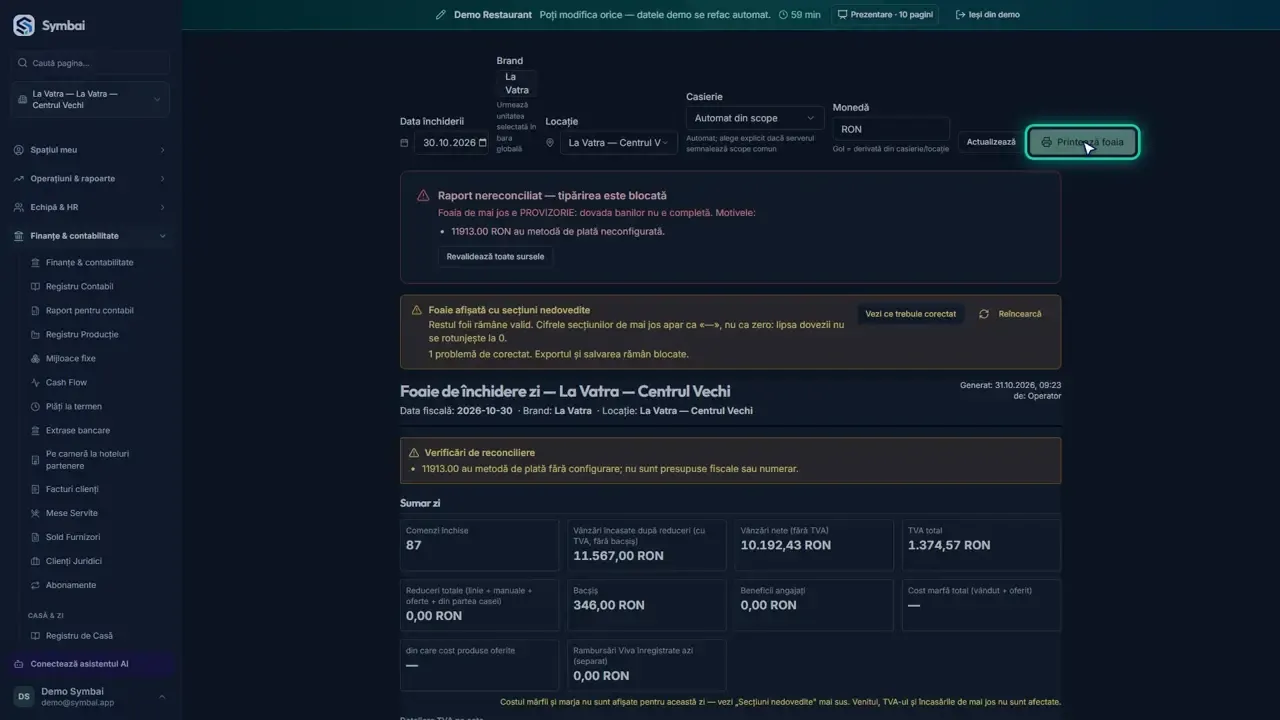
Task: Click the Sold Furnizori icon
Action: (x=36, y=538)
